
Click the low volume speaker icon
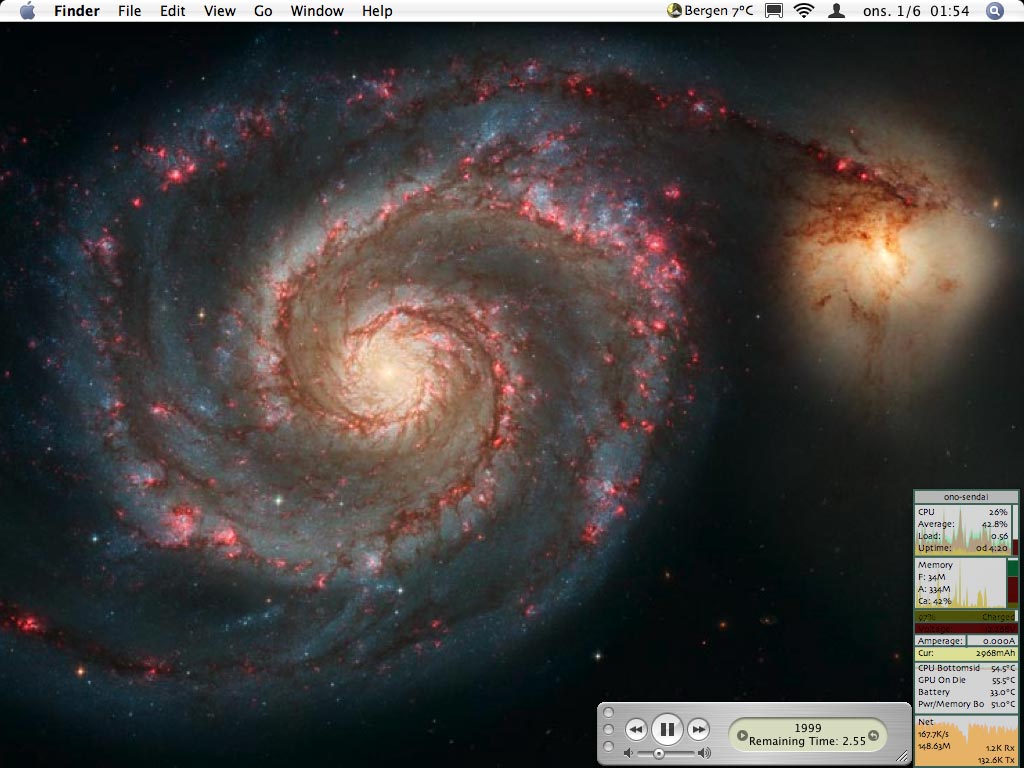pyautogui.click(x=628, y=754)
